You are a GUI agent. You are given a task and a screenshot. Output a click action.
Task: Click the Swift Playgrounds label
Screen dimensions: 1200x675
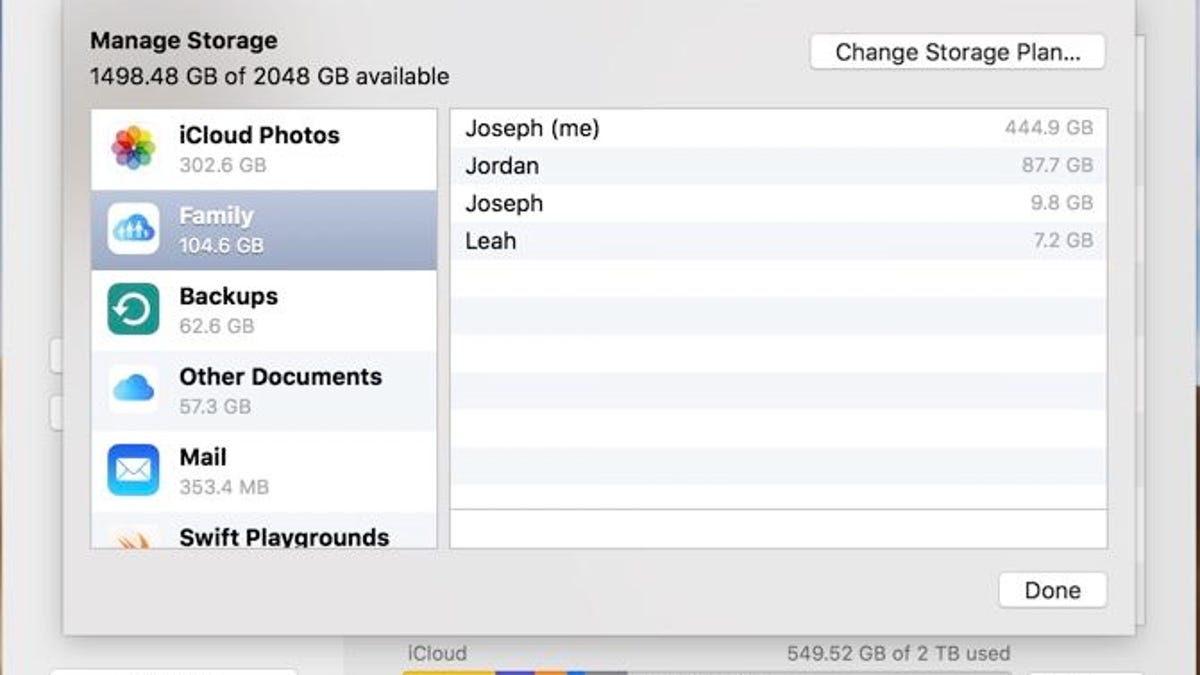point(284,537)
